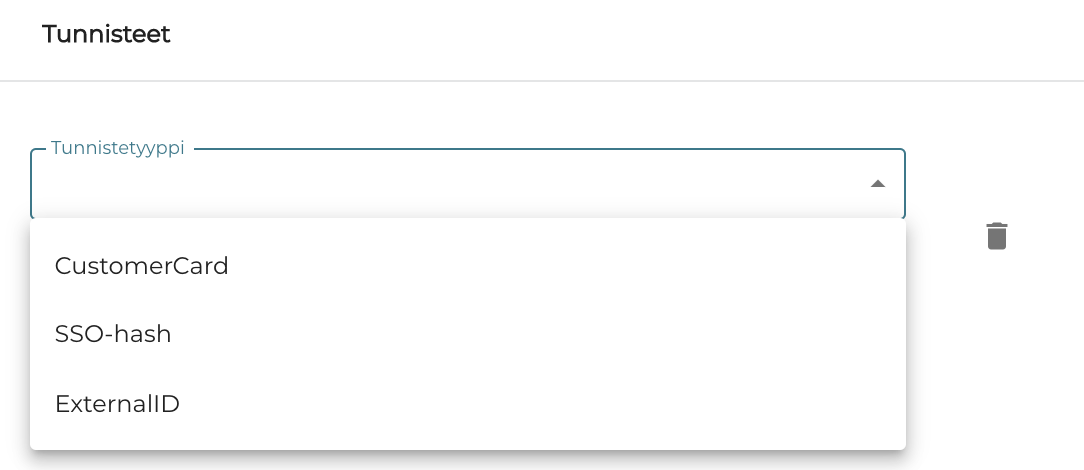Click the Tunnistetyyppi combo box field
The image size is (1084, 470).
click(x=450, y=185)
